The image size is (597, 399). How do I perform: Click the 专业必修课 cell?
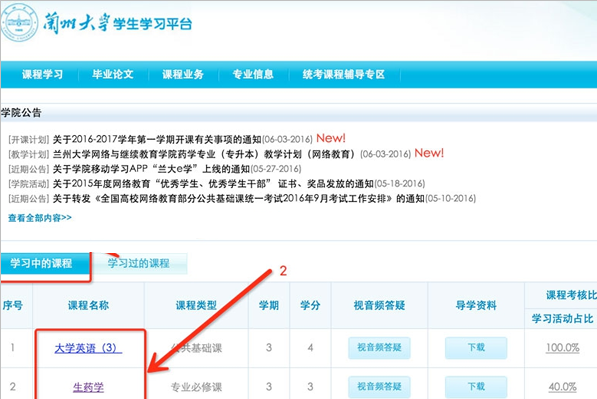[x=196, y=387]
